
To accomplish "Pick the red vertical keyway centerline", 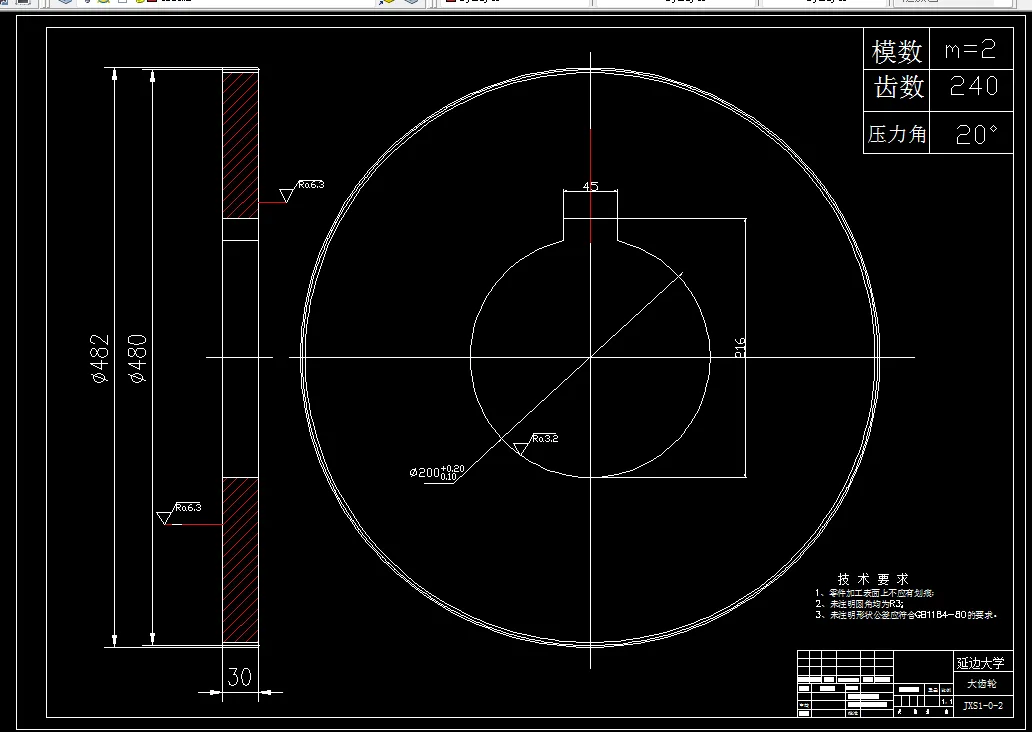I will (x=590, y=186).
